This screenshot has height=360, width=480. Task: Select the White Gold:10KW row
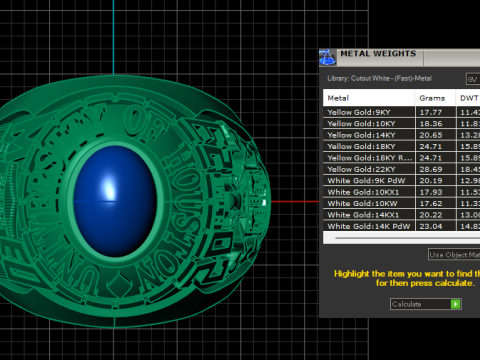coord(402,203)
